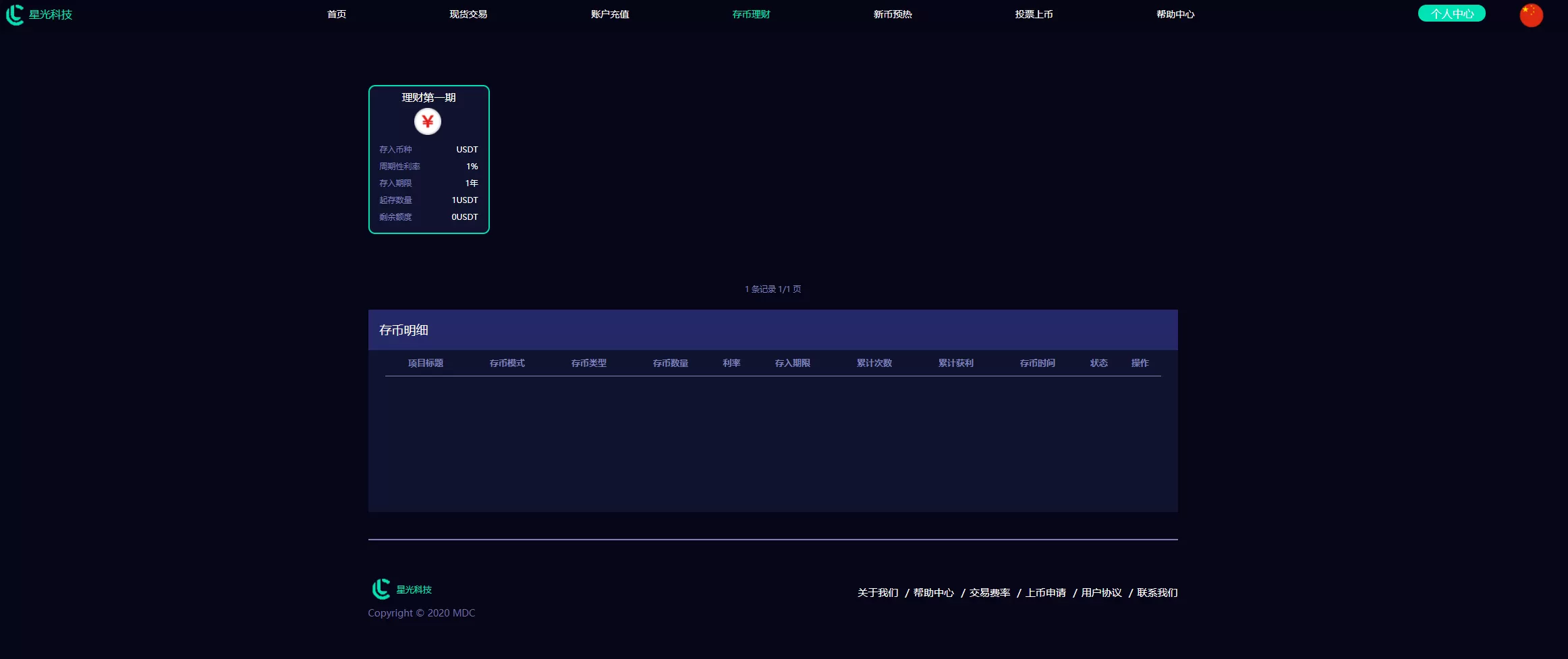The height and width of the screenshot is (659, 1568).
Task: Click the 关于我们 footer link
Action: click(x=878, y=593)
